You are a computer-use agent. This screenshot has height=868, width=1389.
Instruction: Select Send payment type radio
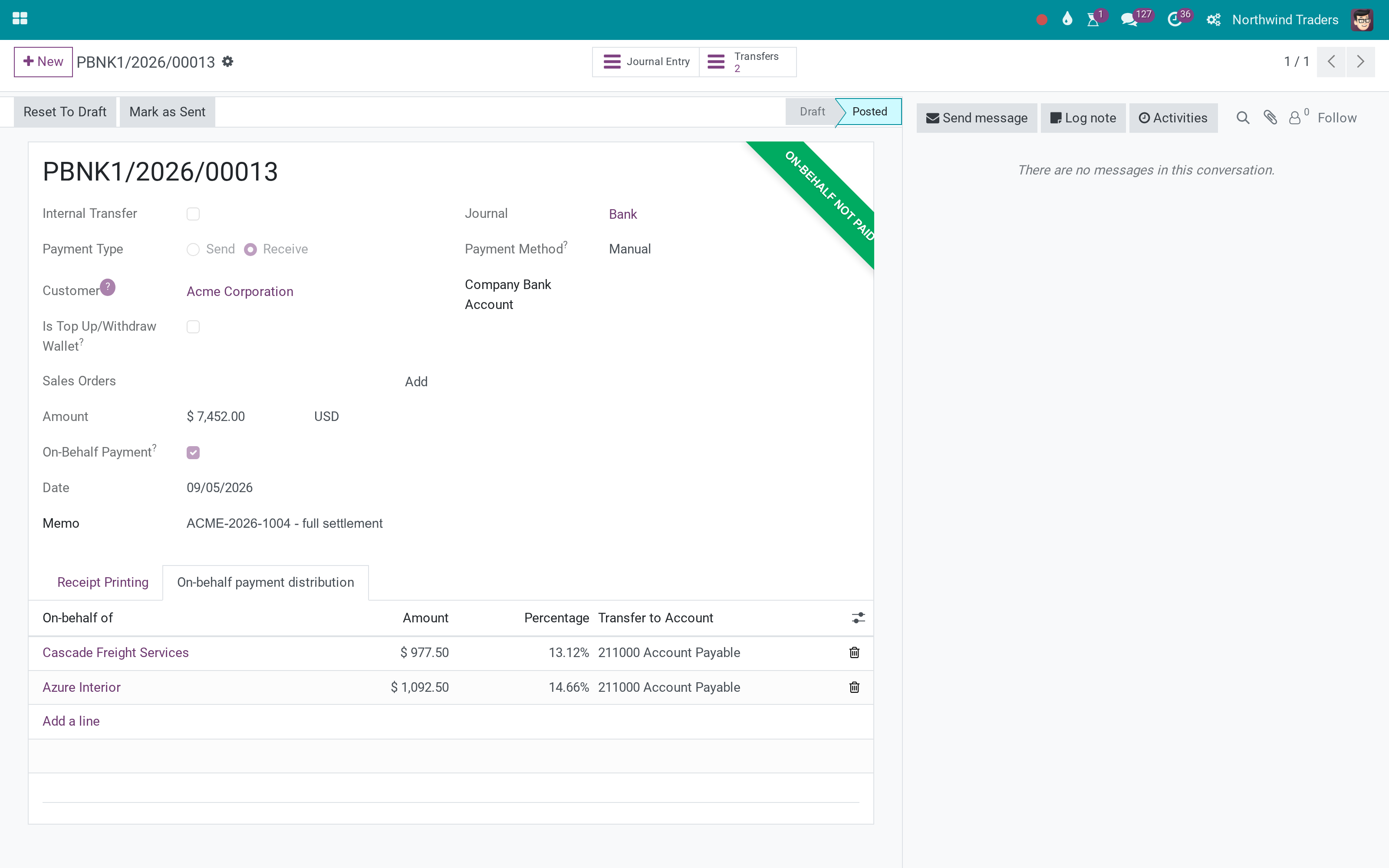tap(193, 249)
